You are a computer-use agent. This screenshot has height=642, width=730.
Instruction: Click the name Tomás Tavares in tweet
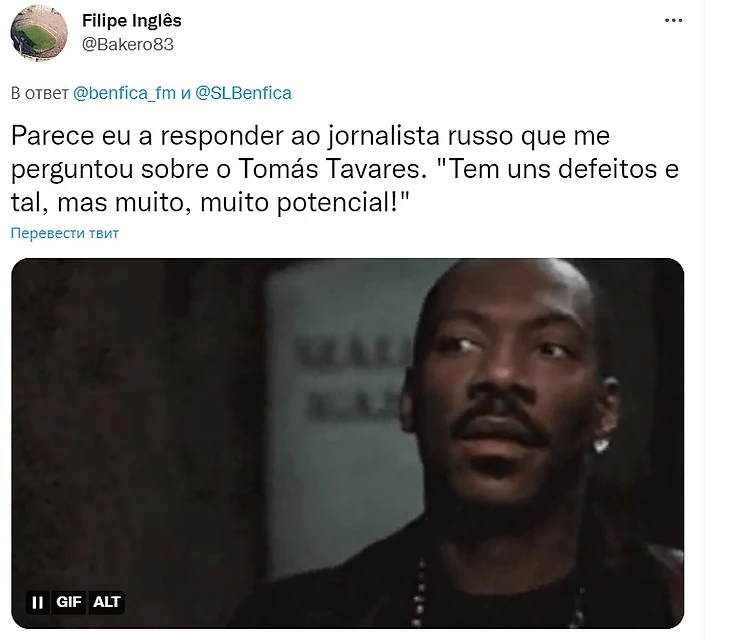[329, 169]
